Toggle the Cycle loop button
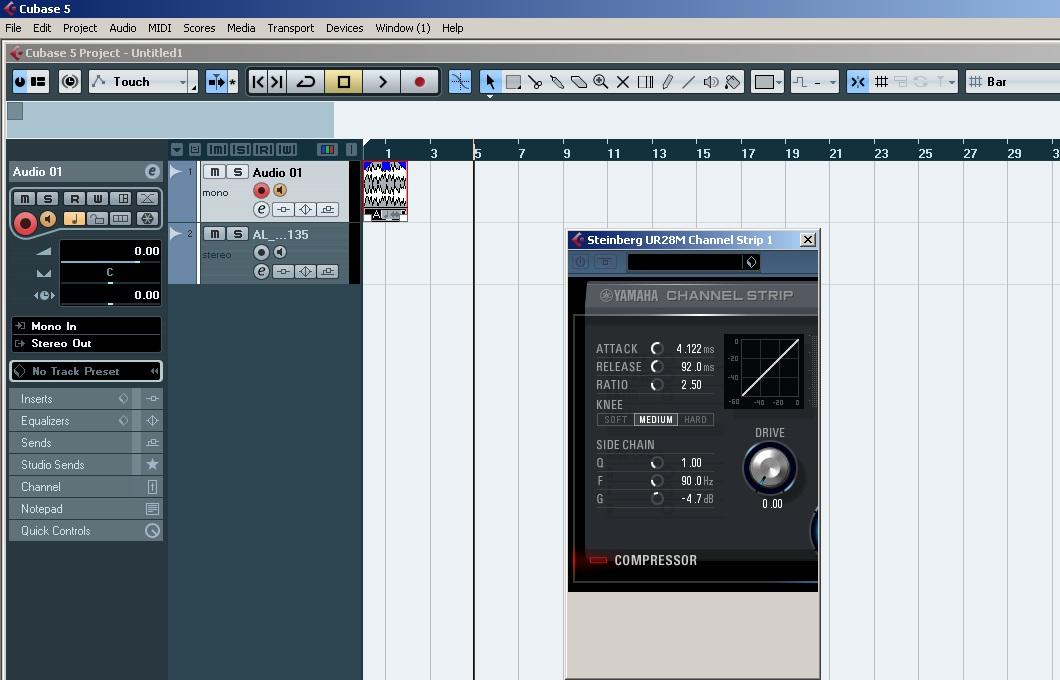The height and width of the screenshot is (680, 1060). click(306, 82)
